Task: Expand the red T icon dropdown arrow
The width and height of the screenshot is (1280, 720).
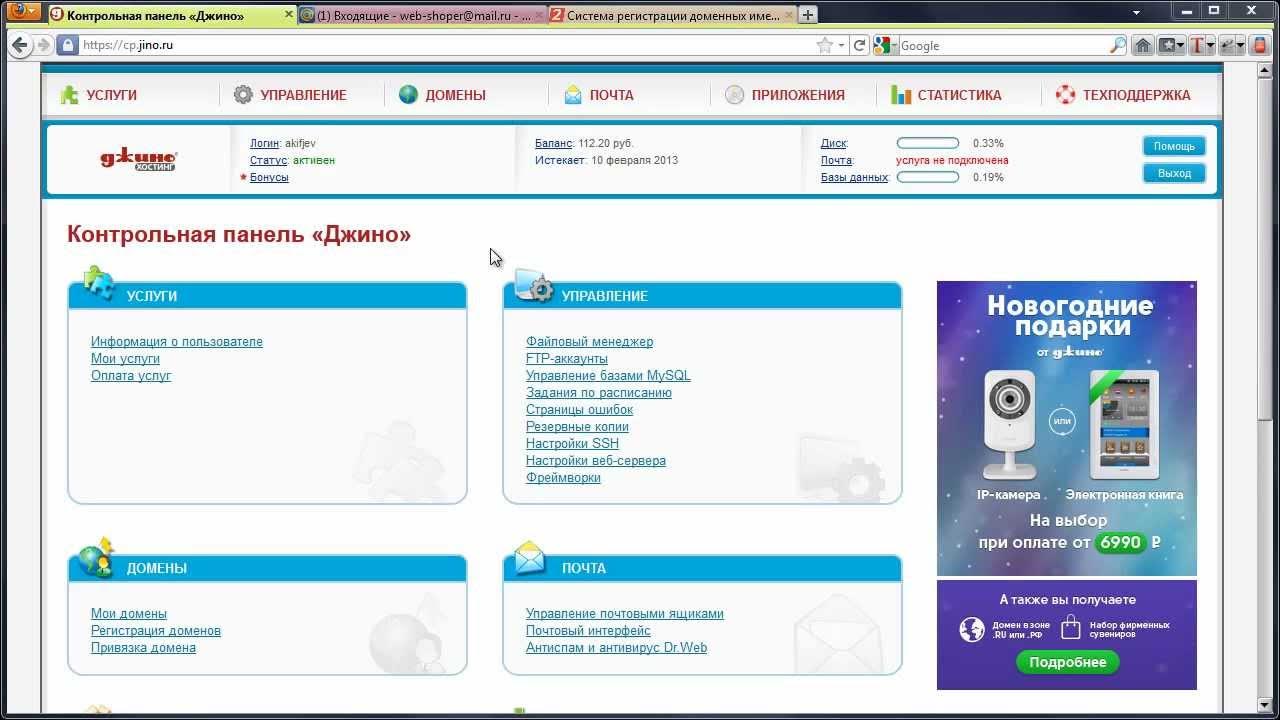Action: click(x=1210, y=45)
